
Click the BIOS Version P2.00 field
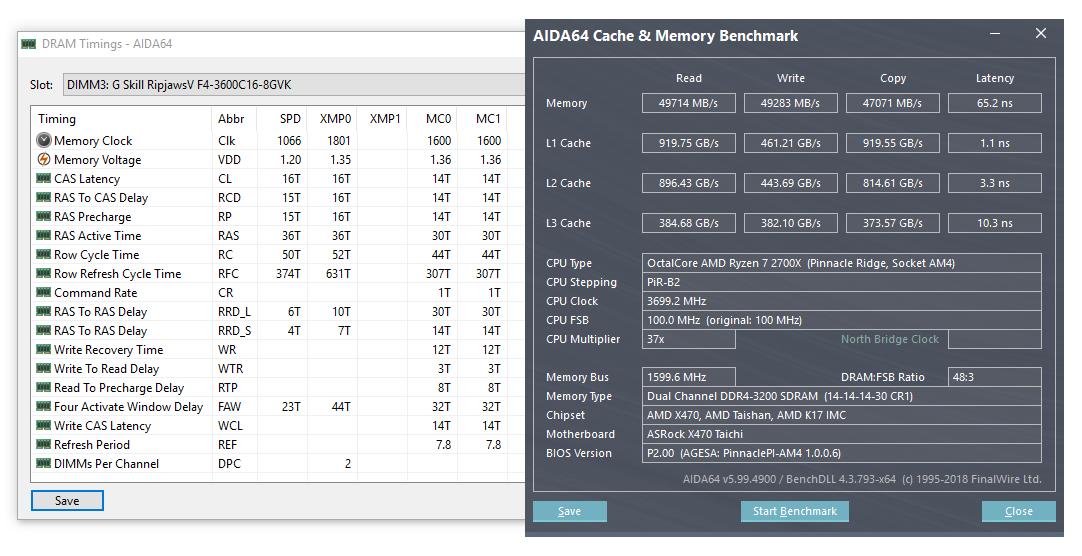(x=842, y=453)
